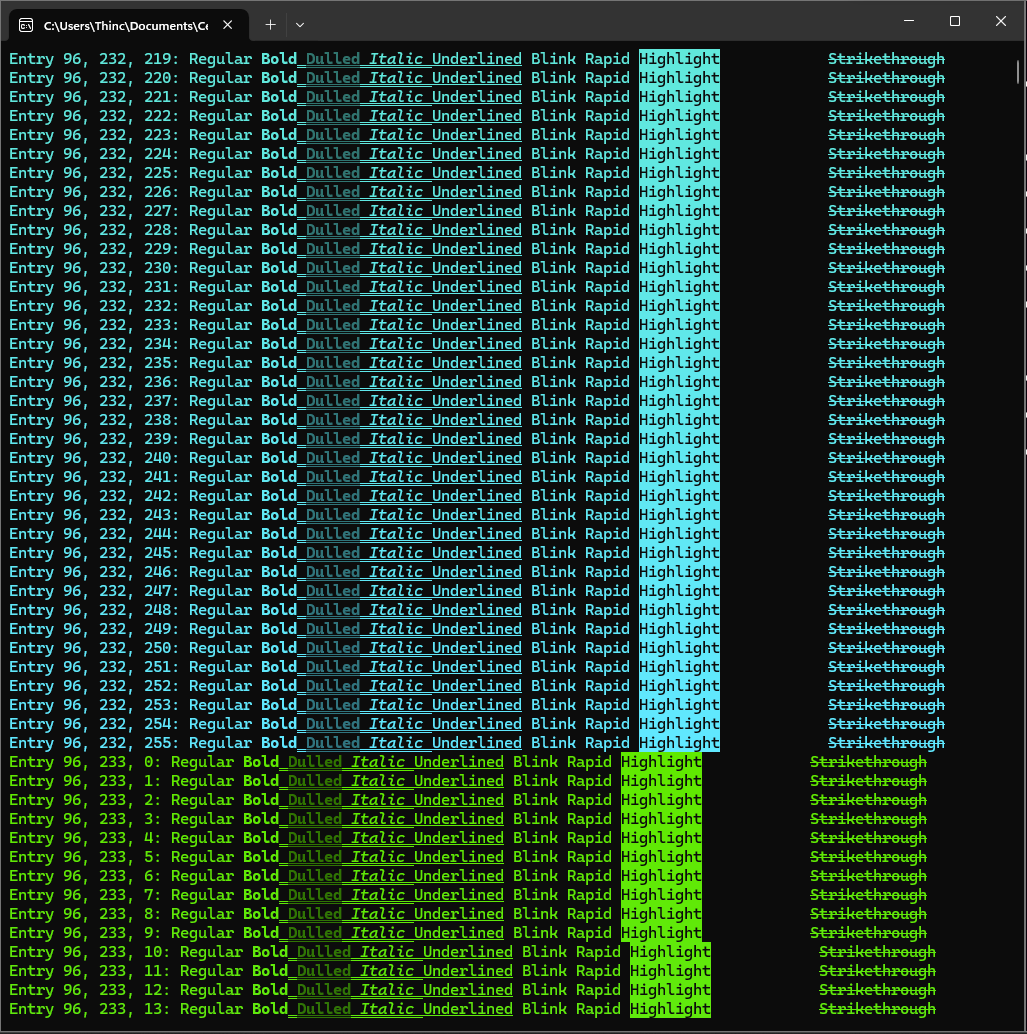The height and width of the screenshot is (1034, 1027).
Task: Click the Blink text on entry 232, 250
Action: [x=553, y=648]
